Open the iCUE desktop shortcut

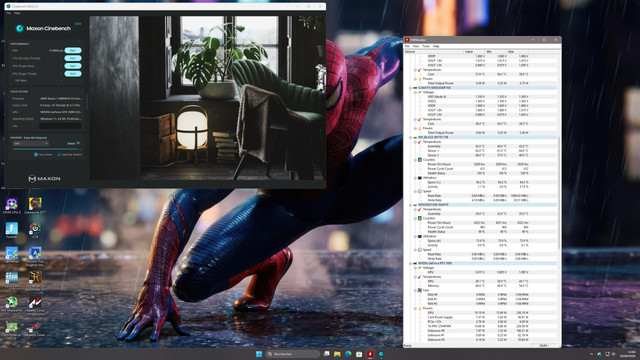coord(35,231)
